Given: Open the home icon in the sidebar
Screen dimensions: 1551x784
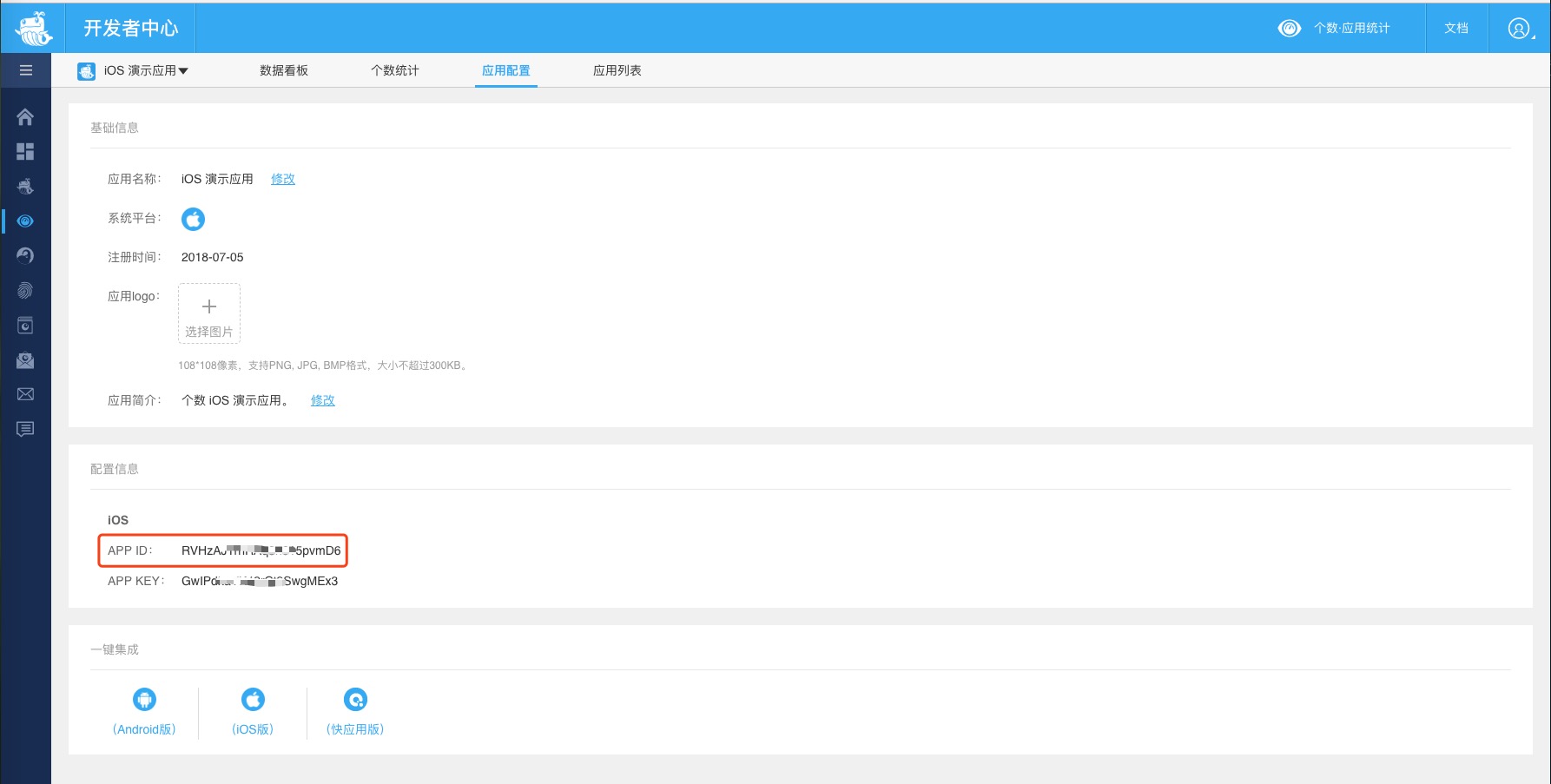Looking at the screenshot, I should tap(25, 116).
